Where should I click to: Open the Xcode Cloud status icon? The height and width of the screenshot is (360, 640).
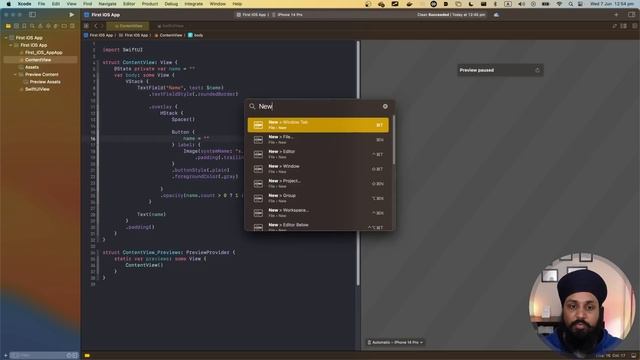[x=496, y=15]
